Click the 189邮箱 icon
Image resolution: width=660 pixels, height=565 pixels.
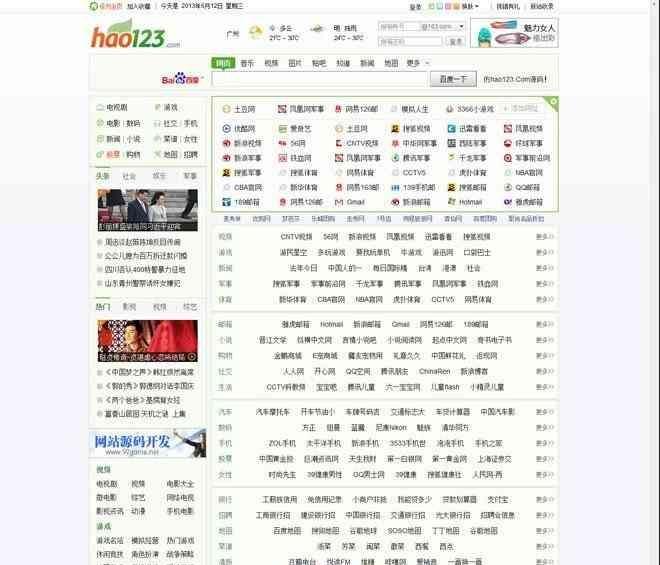(226, 202)
